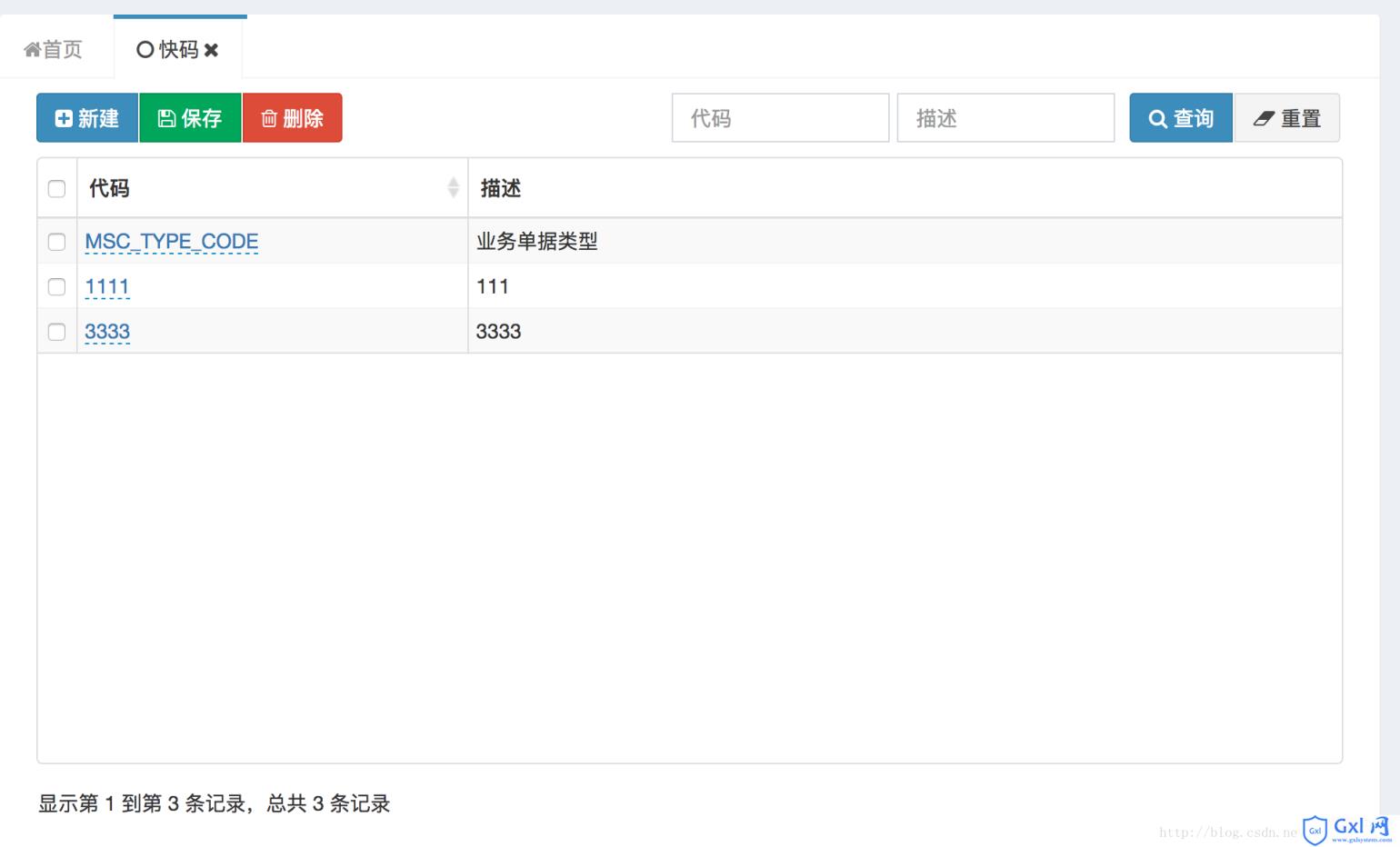Click the magnifier icon on 查询
Viewport: 1400px width, 847px height.
click(1157, 119)
